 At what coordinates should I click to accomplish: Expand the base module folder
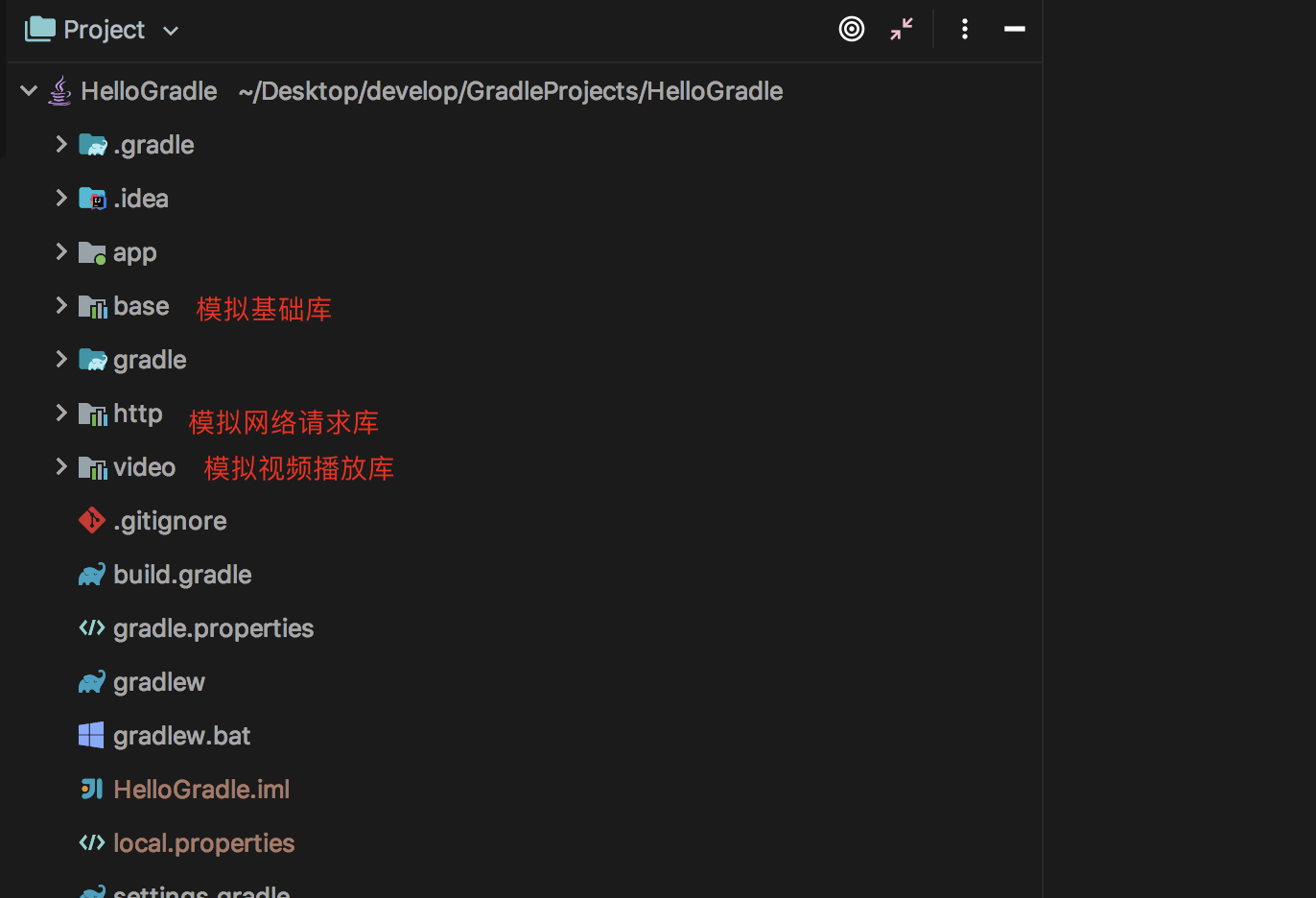(x=61, y=305)
